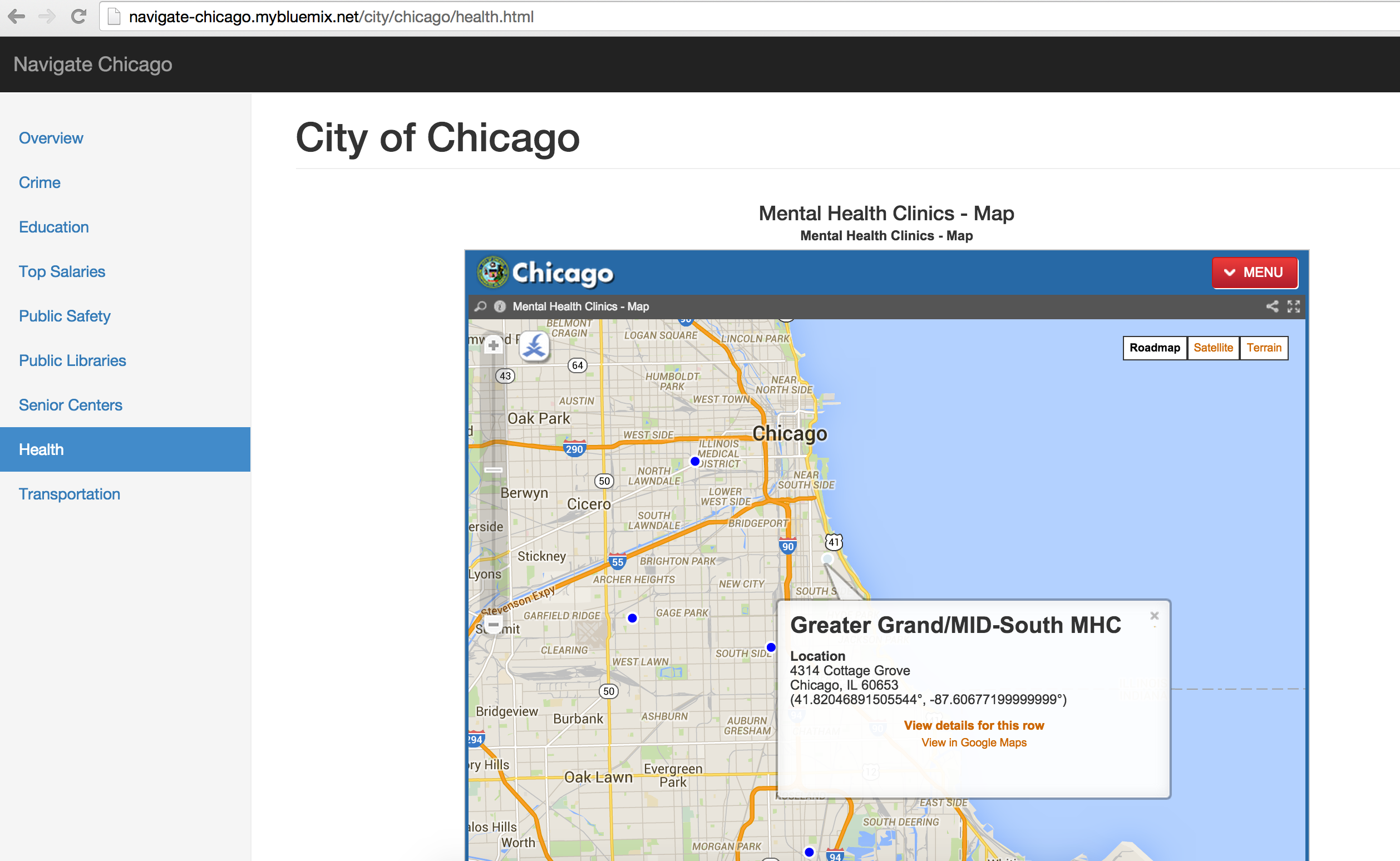
Task: Switch map to Satellite view
Action: click(x=1212, y=348)
